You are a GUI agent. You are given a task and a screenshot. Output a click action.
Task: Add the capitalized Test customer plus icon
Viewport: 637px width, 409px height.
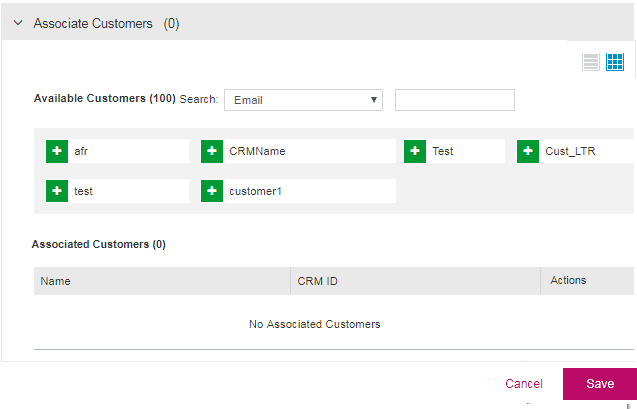coord(415,151)
